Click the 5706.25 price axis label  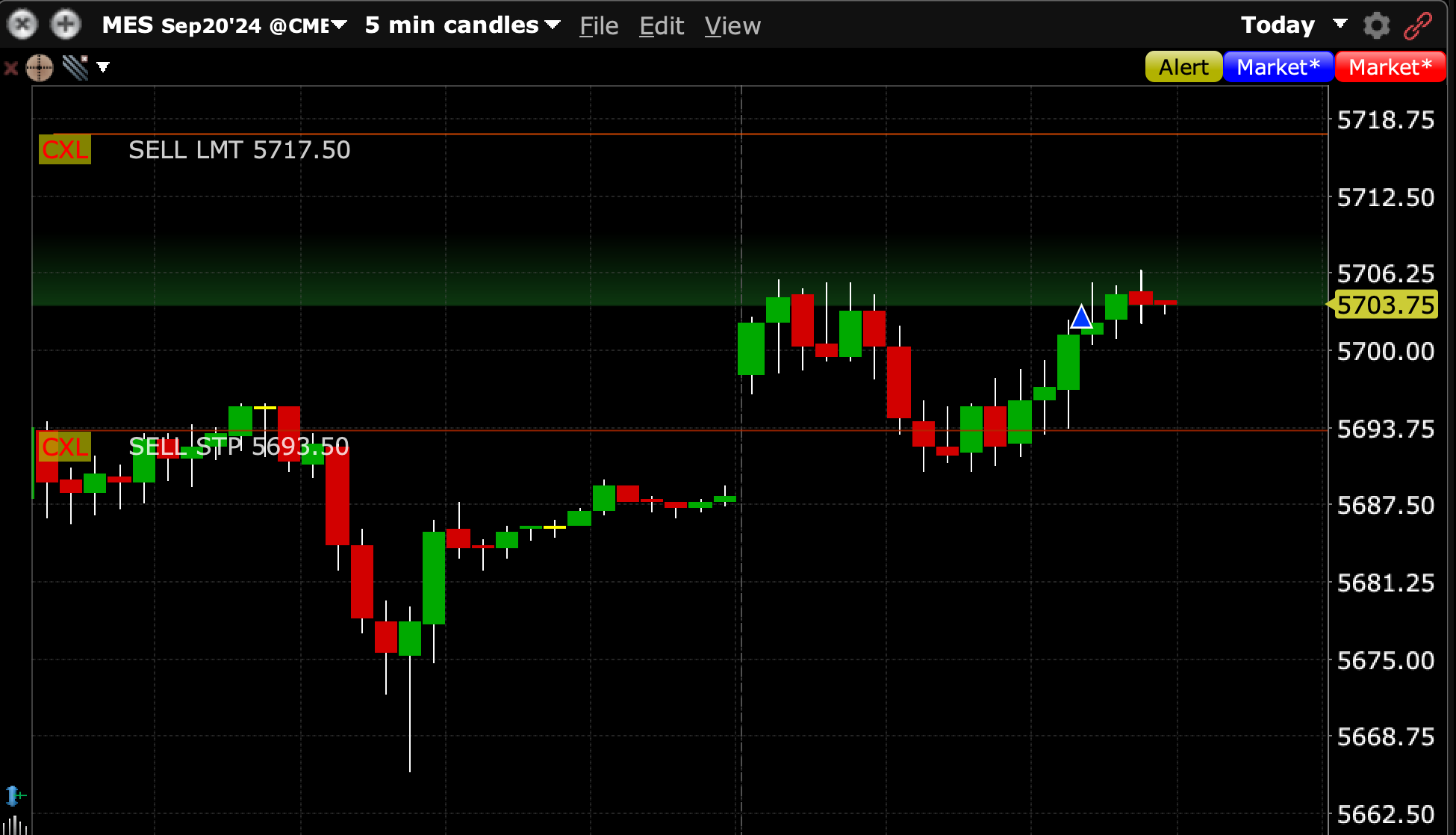[1386, 273]
